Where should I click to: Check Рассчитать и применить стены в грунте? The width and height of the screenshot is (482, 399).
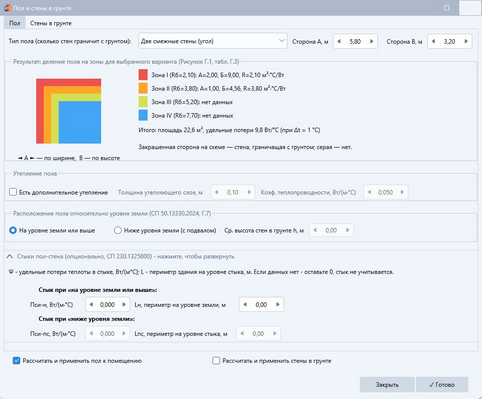pyautogui.click(x=216, y=361)
